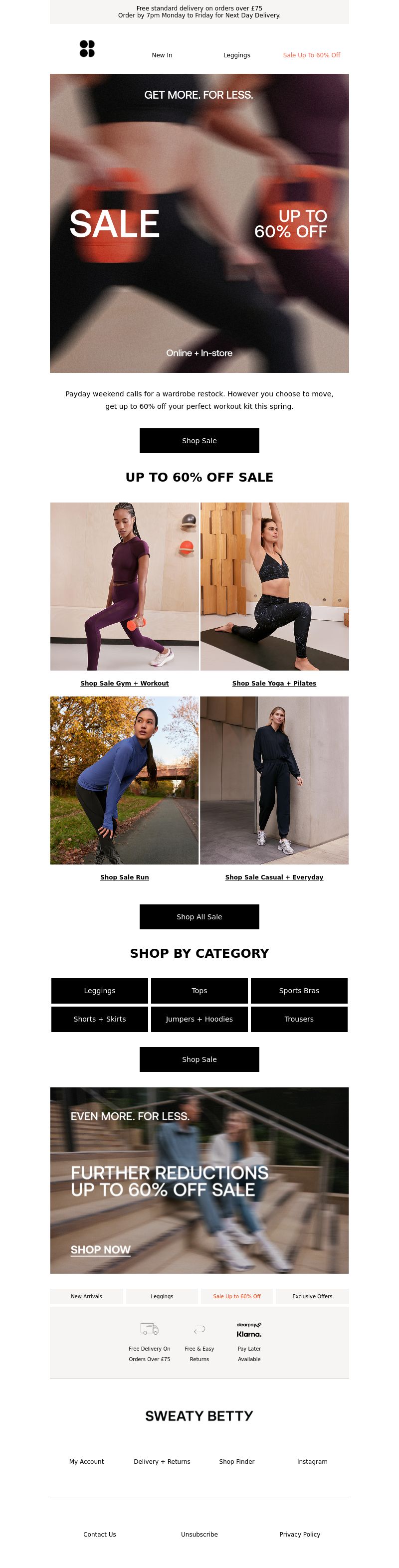Click the Sweaty Betty logo icon
Viewport: 399px width, 1568px height.
(x=87, y=49)
